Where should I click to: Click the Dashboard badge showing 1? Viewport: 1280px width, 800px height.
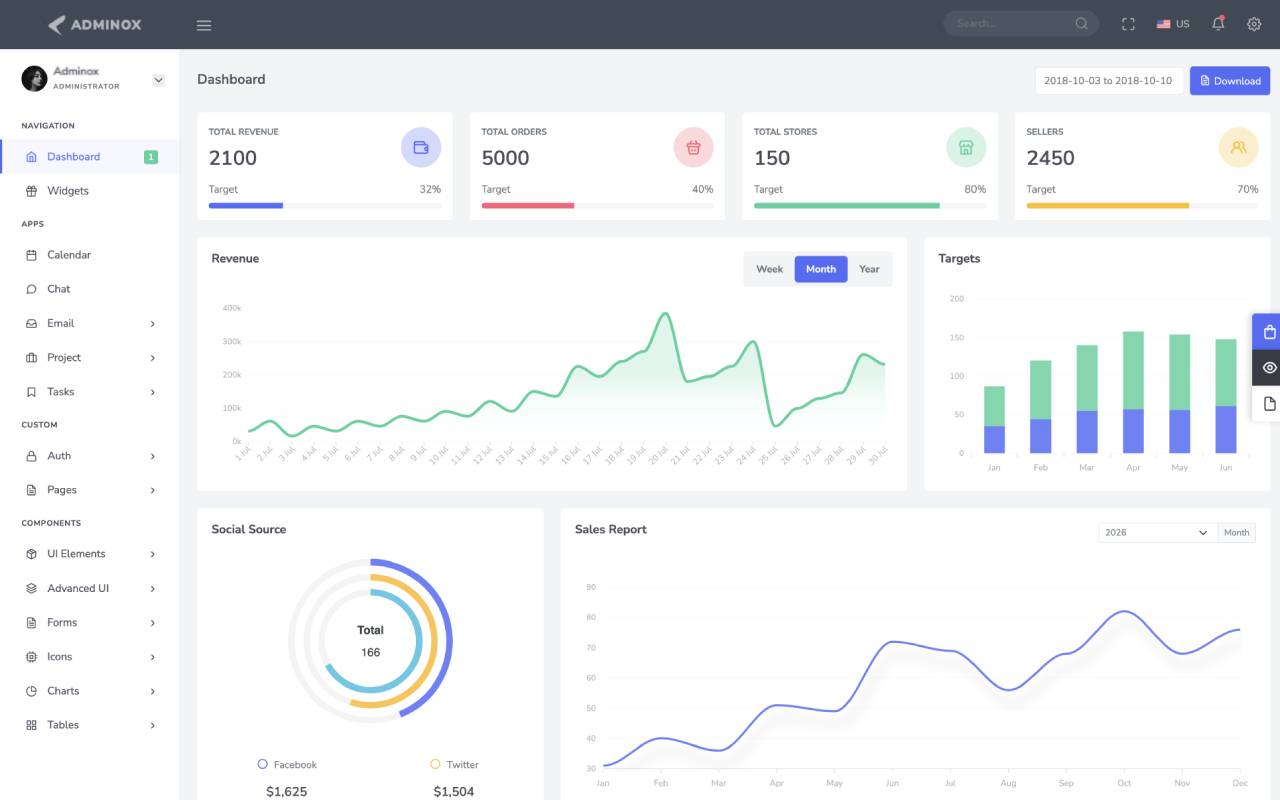click(151, 157)
